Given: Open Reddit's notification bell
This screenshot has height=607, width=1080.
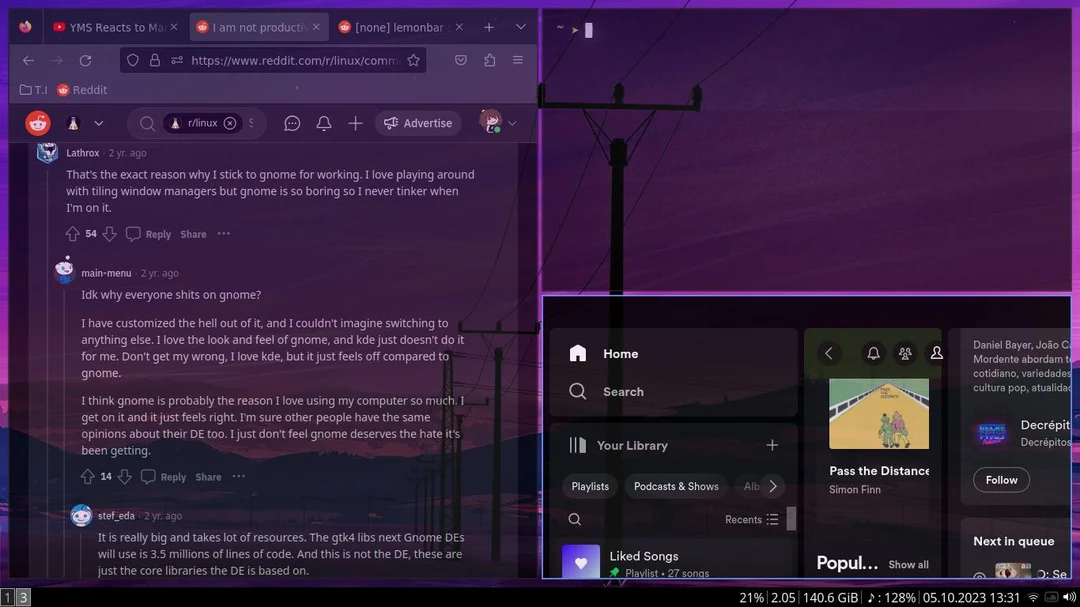Looking at the screenshot, I should coord(323,122).
